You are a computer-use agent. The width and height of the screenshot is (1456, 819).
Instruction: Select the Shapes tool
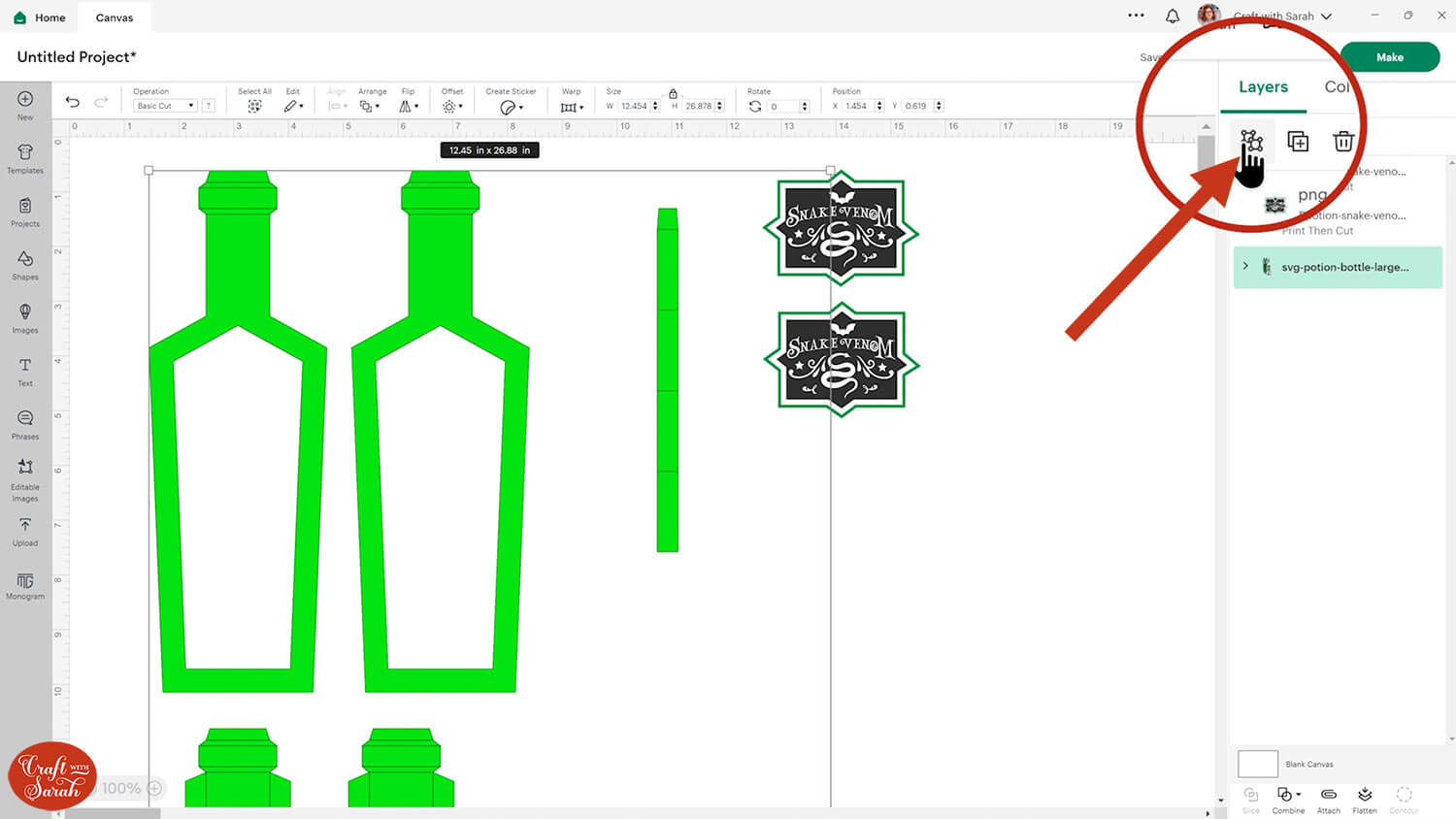(25, 264)
